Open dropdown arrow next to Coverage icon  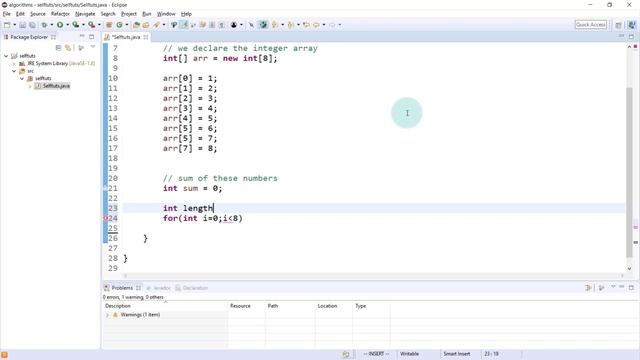click(x=83, y=25)
